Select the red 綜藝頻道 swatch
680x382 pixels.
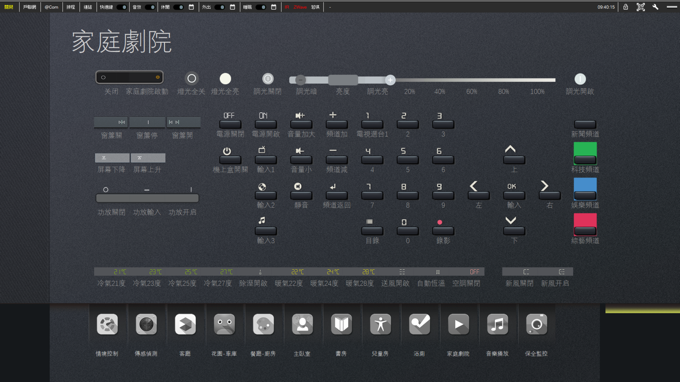[x=585, y=224]
